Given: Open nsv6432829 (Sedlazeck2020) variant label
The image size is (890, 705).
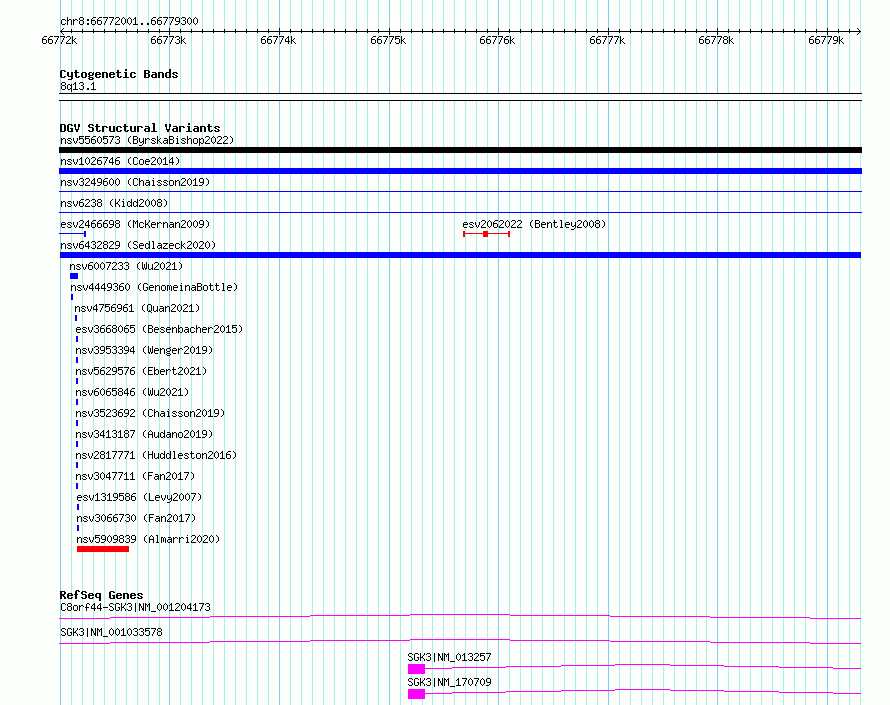Looking at the screenshot, I should point(138,245).
